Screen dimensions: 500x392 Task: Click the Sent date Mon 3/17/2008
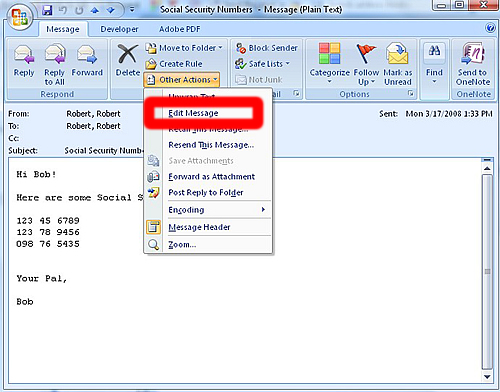coord(449,114)
